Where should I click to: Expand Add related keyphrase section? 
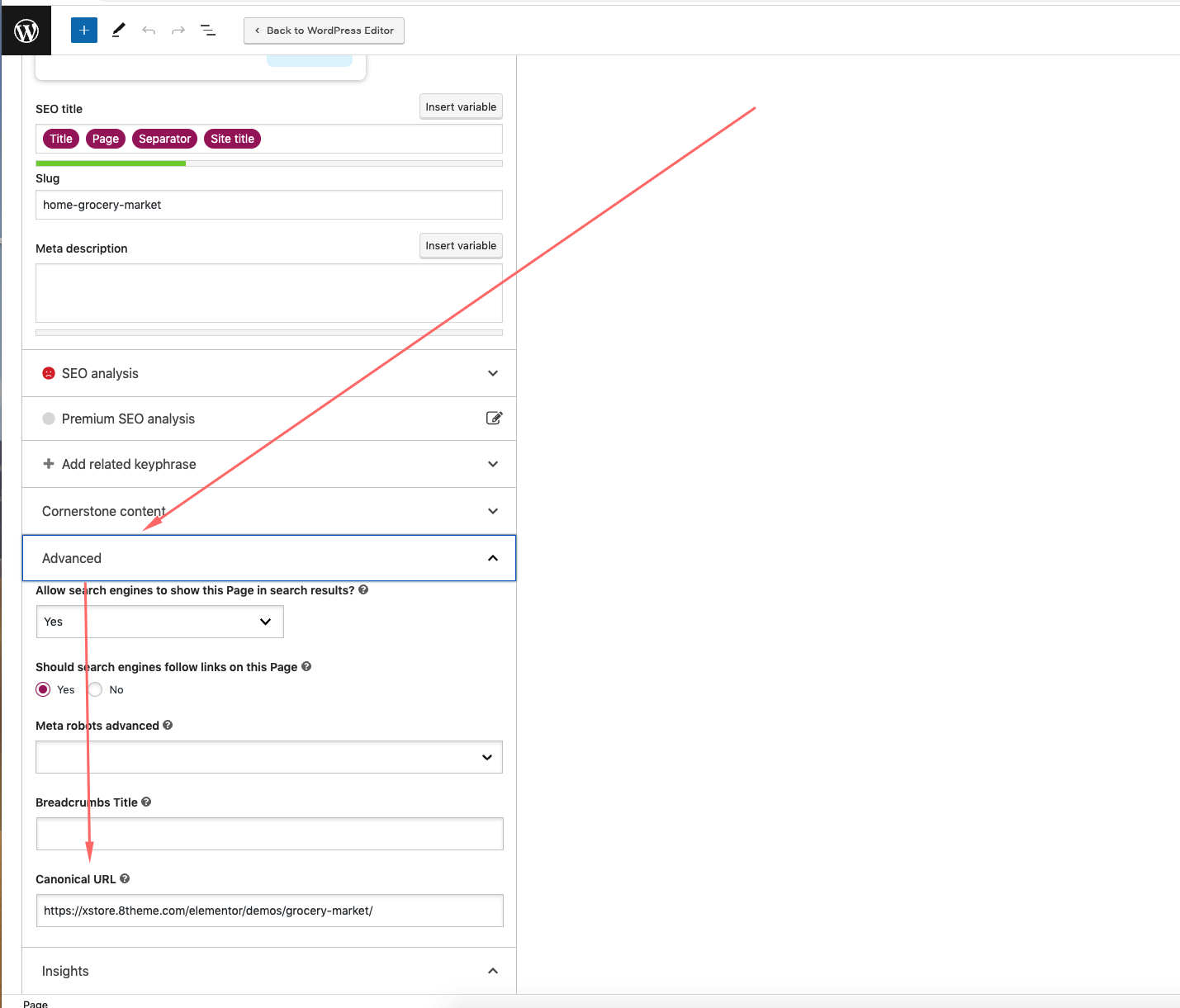(269, 464)
